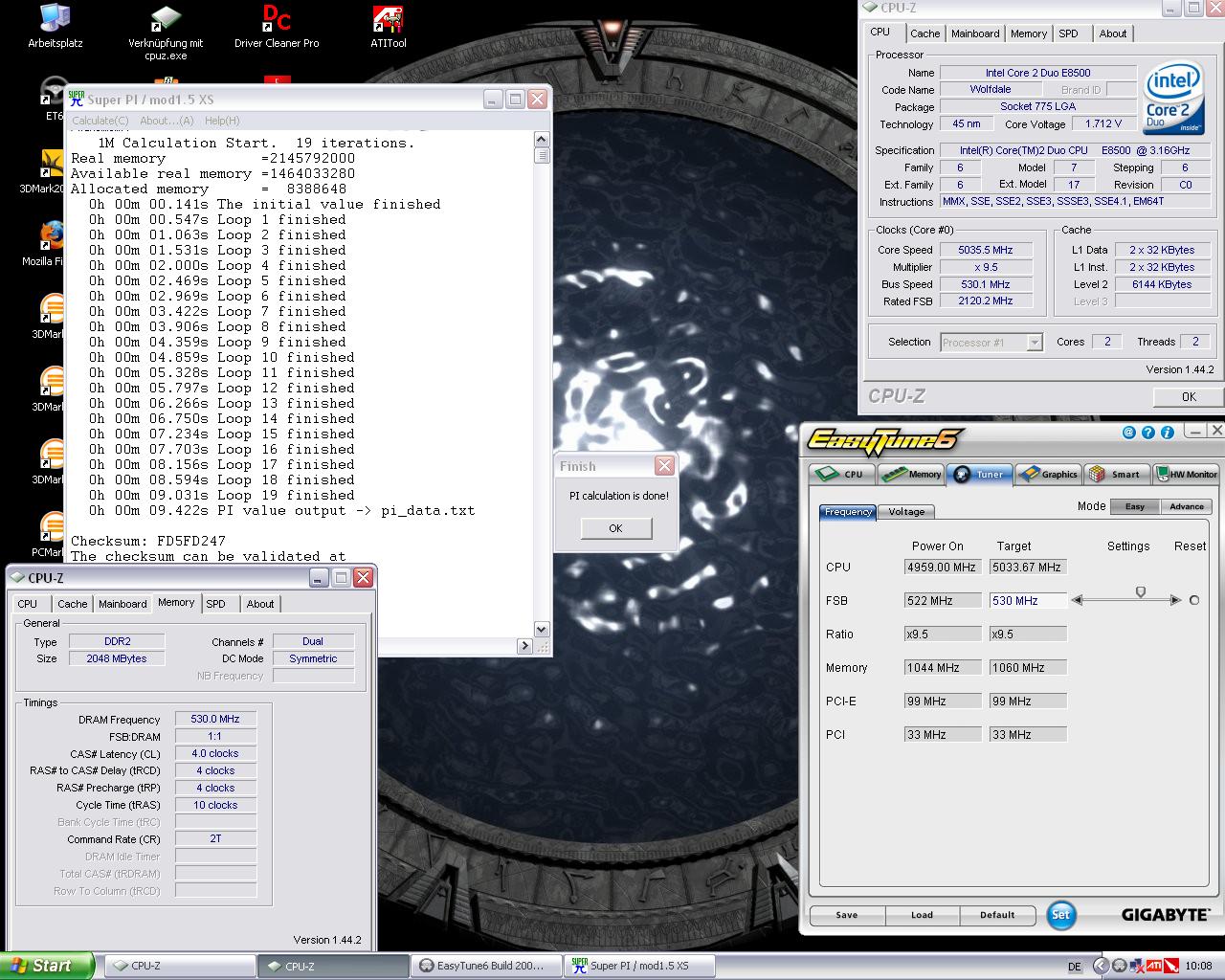Click the FSB reset radio button
Viewport: 1225px width, 980px height.
1193,600
